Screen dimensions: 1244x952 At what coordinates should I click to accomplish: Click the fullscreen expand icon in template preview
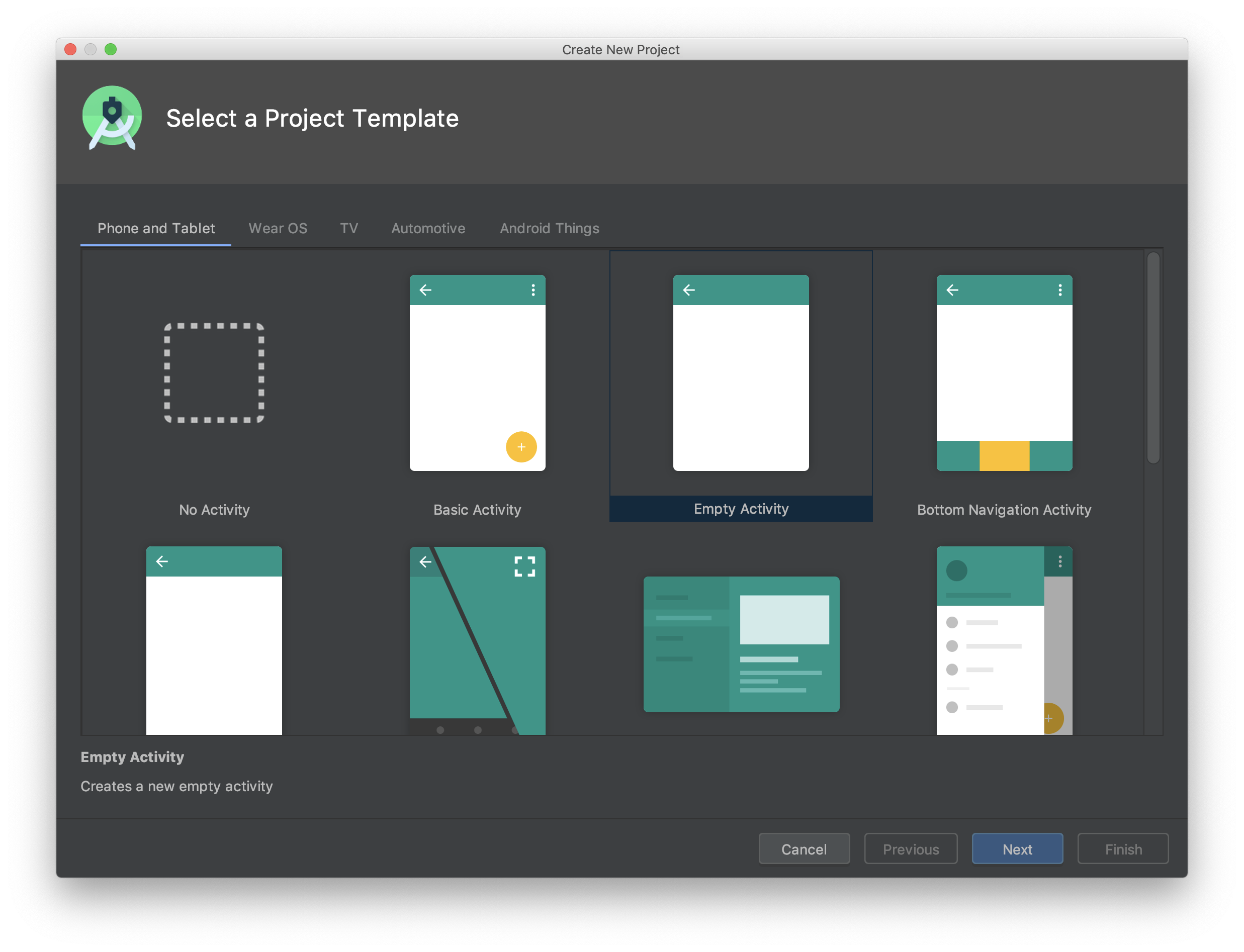tap(524, 566)
